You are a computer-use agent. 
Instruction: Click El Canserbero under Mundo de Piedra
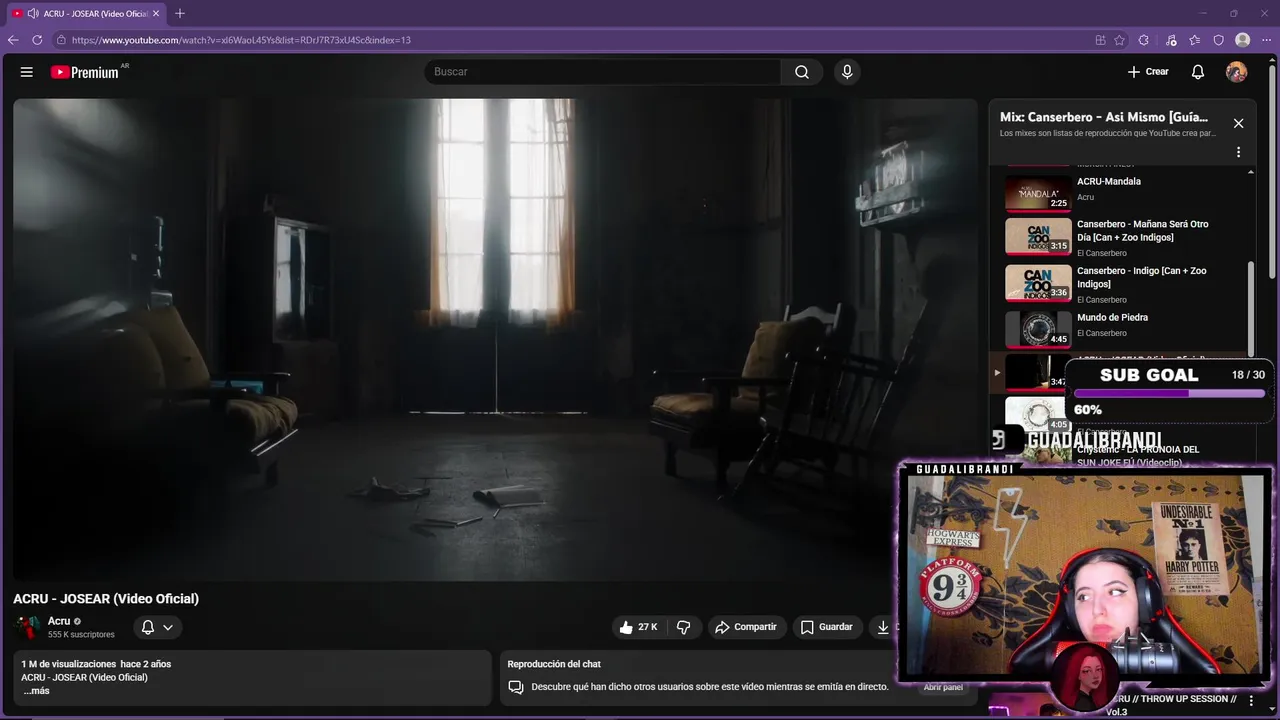point(1102,333)
